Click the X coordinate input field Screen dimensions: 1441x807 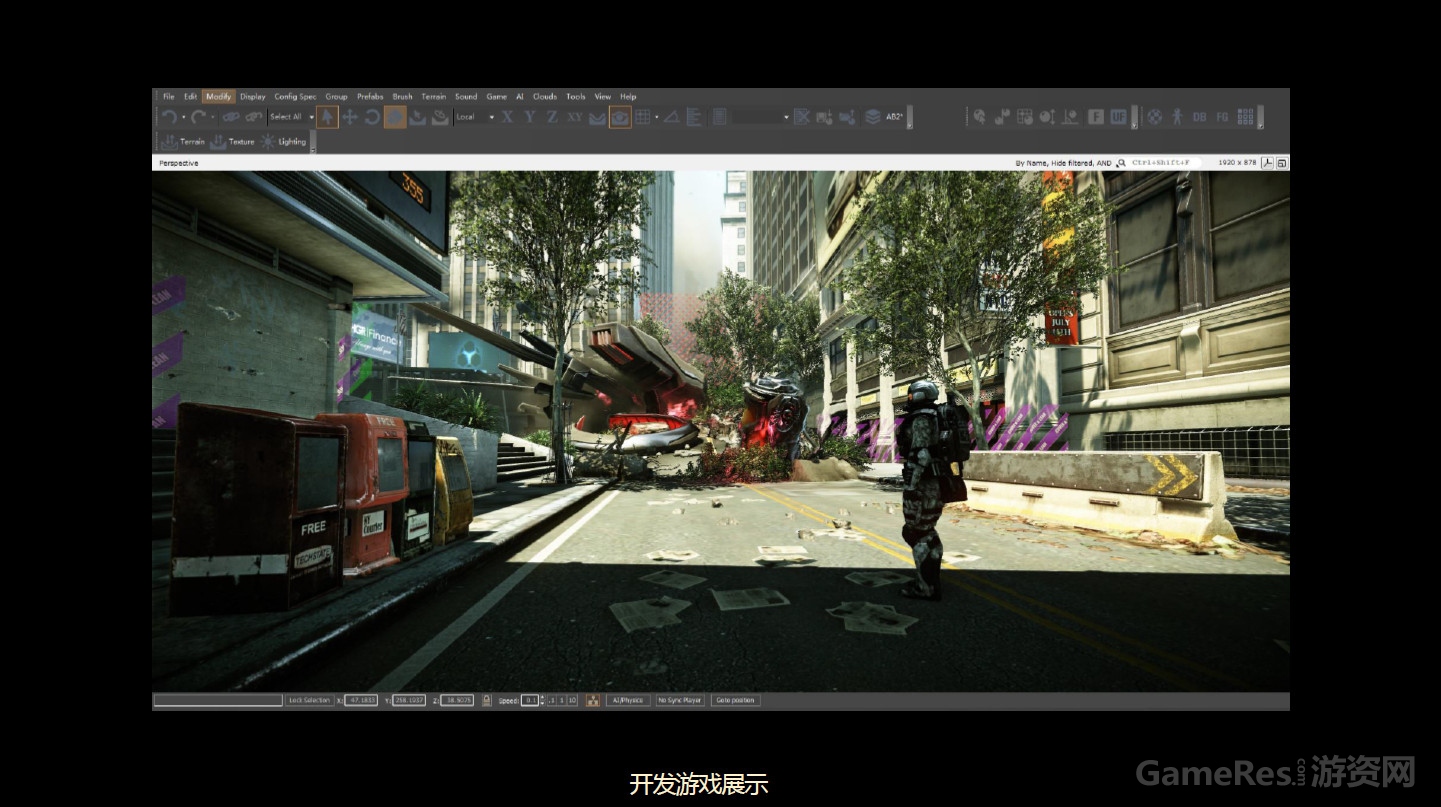[360, 700]
